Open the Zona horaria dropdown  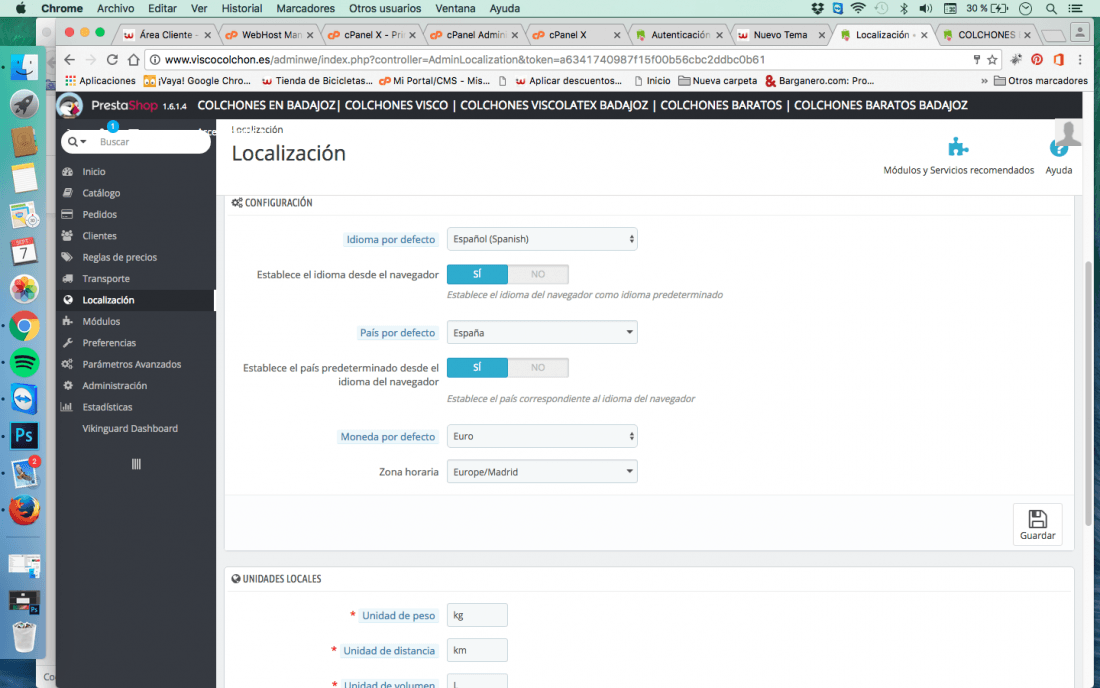[542, 472]
